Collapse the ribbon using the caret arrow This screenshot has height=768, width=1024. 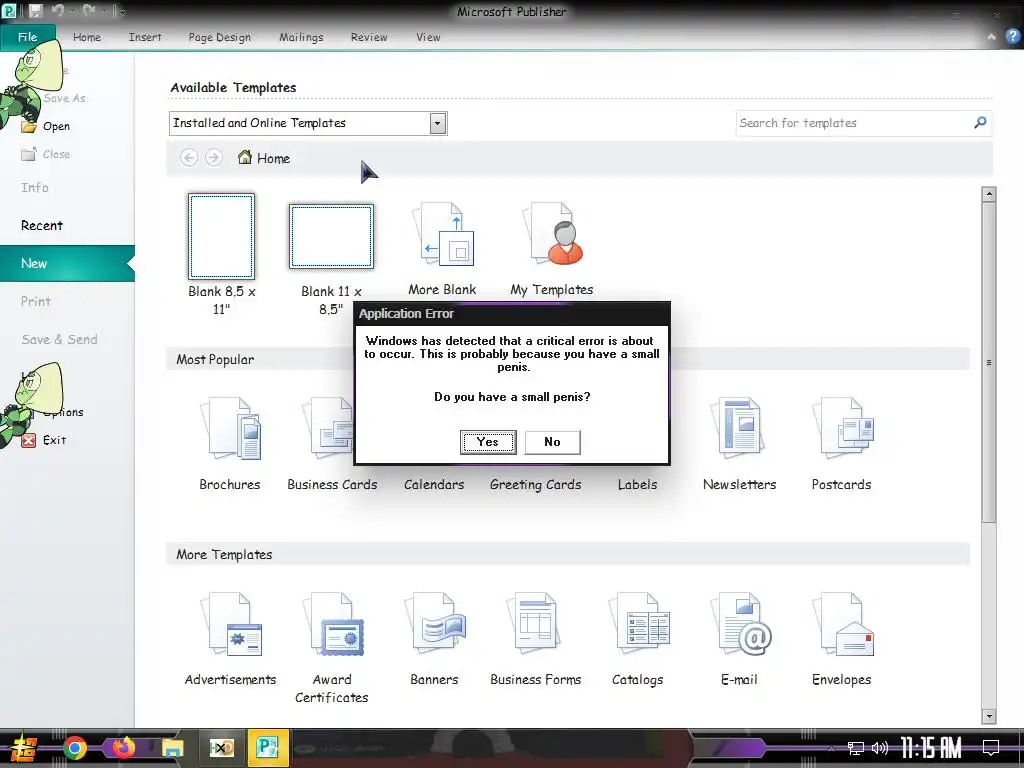pyautogui.click(x=991, y=37)
